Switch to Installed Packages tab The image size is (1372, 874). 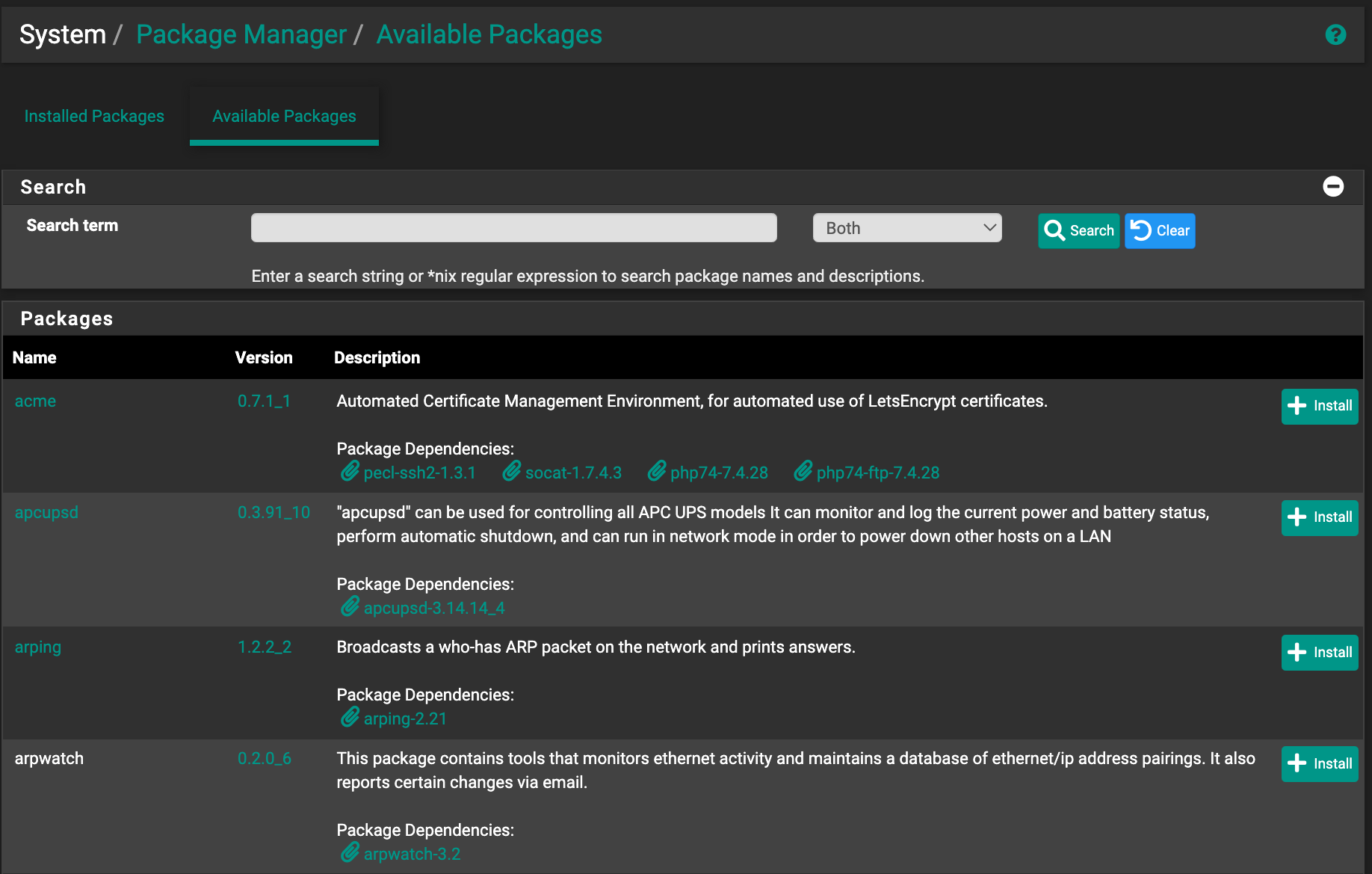[94, 116]
